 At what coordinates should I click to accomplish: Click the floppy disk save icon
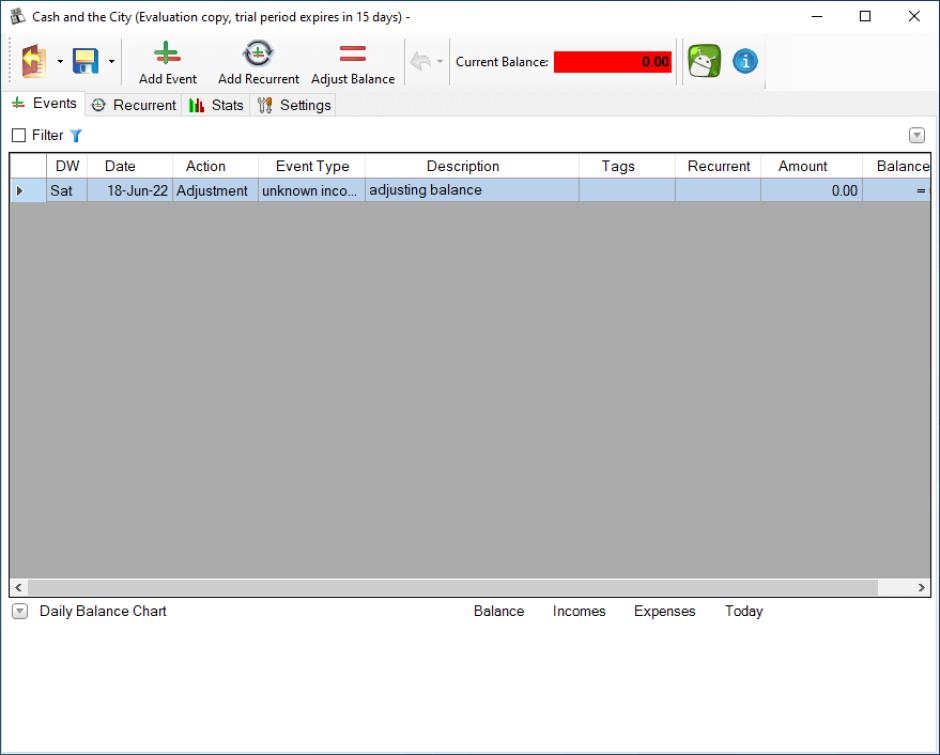[85, 61]
